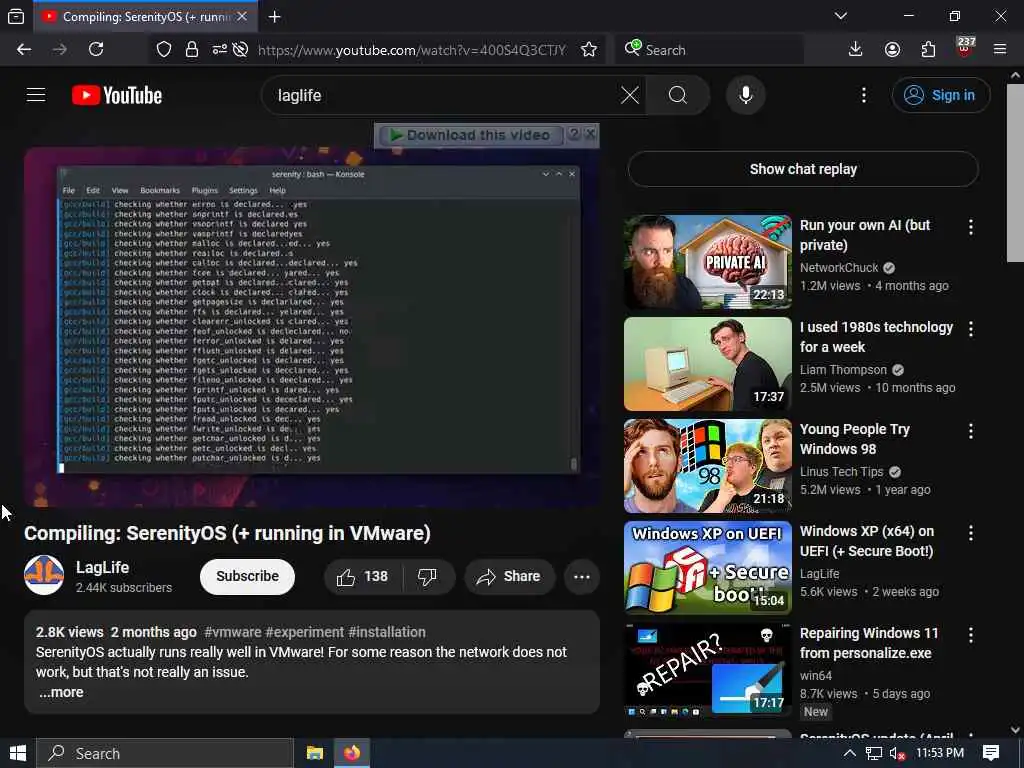
Task: Open the Young People Try Windows 98 thumbnail
Action: (x=707, y=466)
